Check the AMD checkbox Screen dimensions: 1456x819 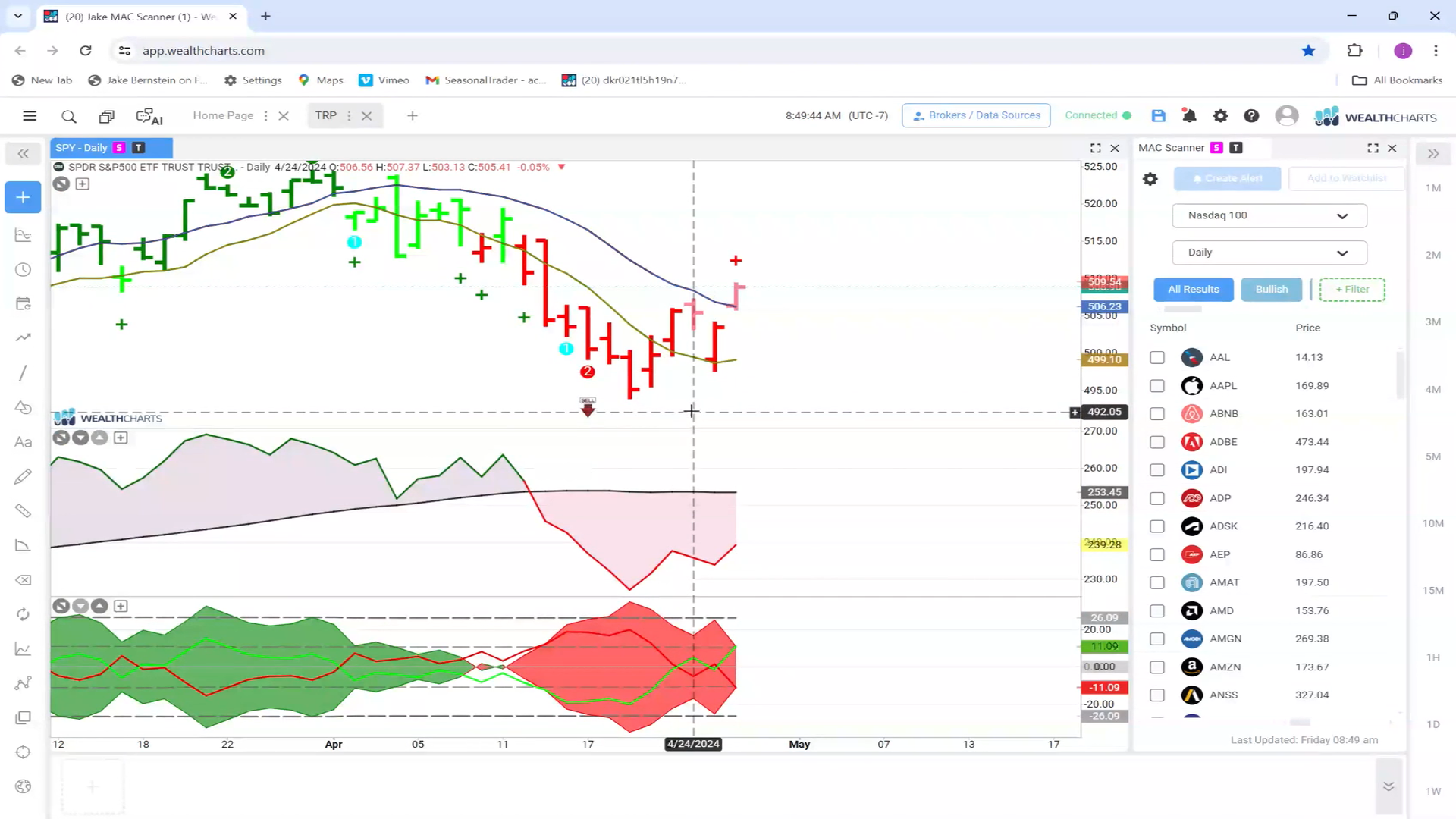[x=1157, y=611]
